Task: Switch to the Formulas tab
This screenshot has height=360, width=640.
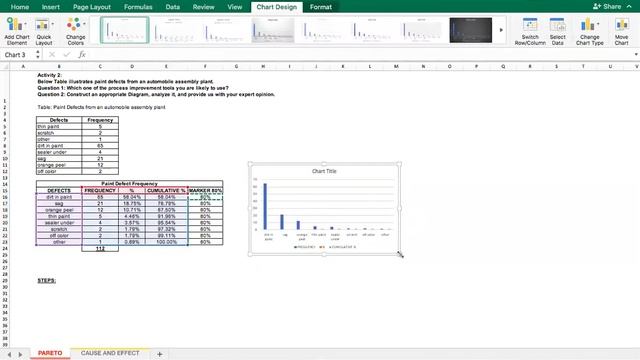Action: pos(138,7)
